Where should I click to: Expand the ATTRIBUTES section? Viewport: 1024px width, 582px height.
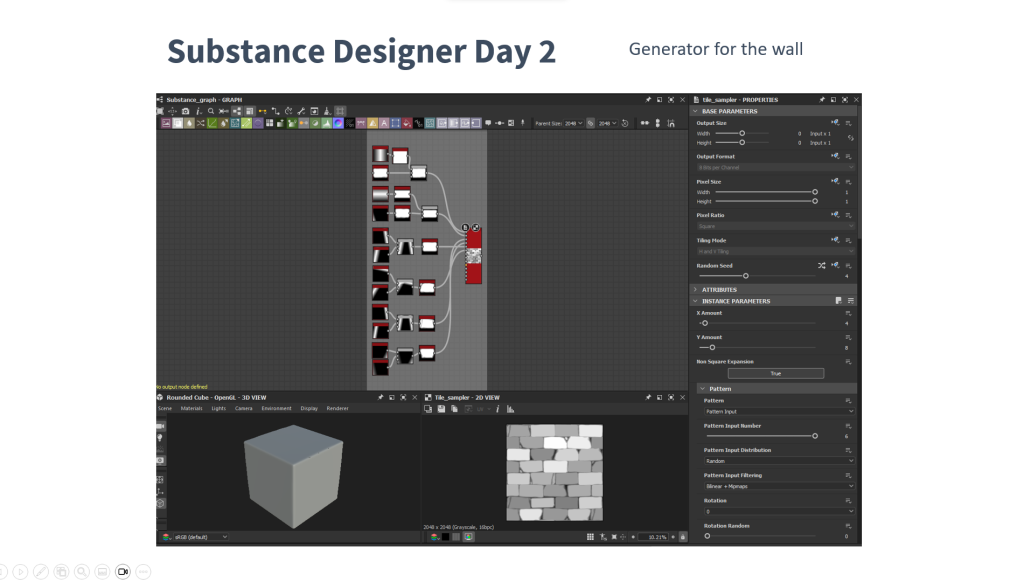click(696, 289)
